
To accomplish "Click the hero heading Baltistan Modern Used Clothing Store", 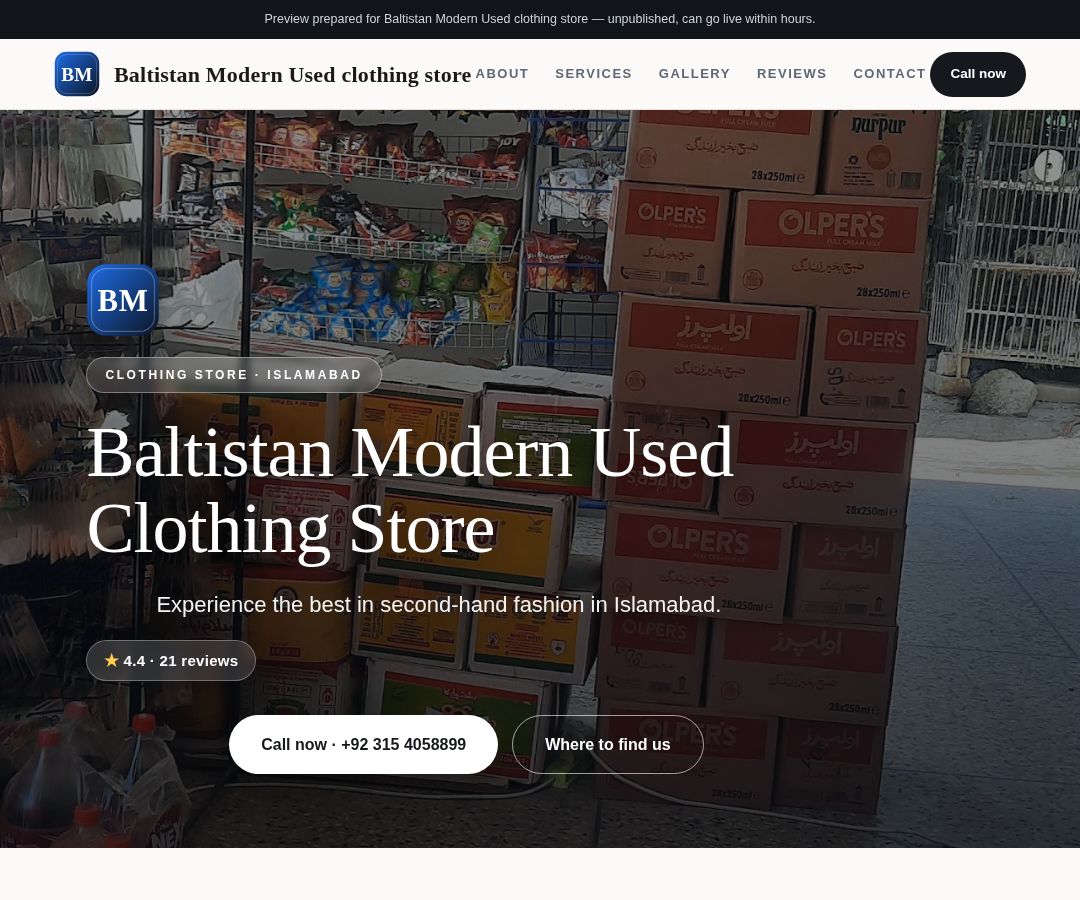I will click(x=411, y=490).
